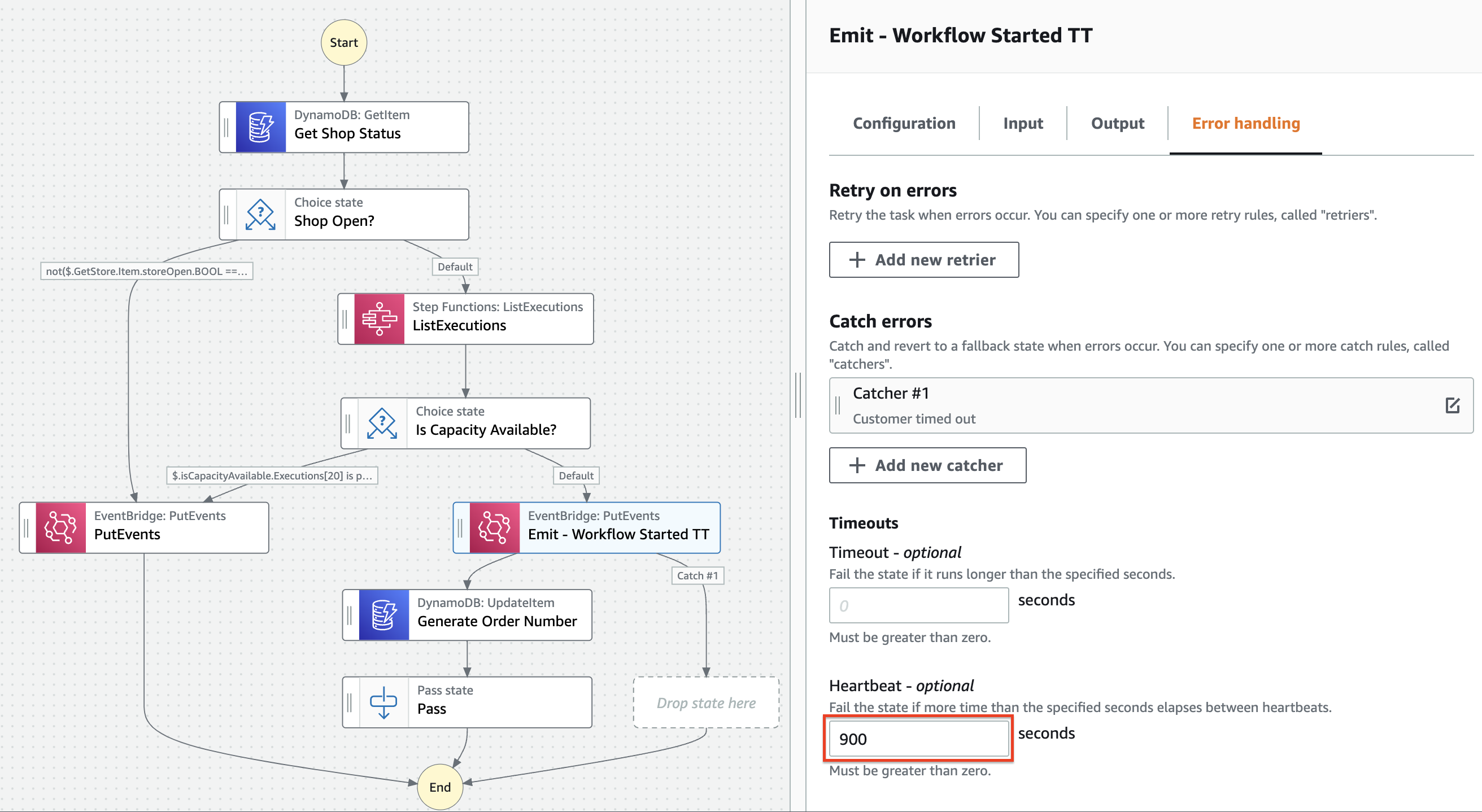Viewport: 1482px width, 812px height.
Task: Open the Configuration tab
Action: pyautogui.click(x=904, y=123)
